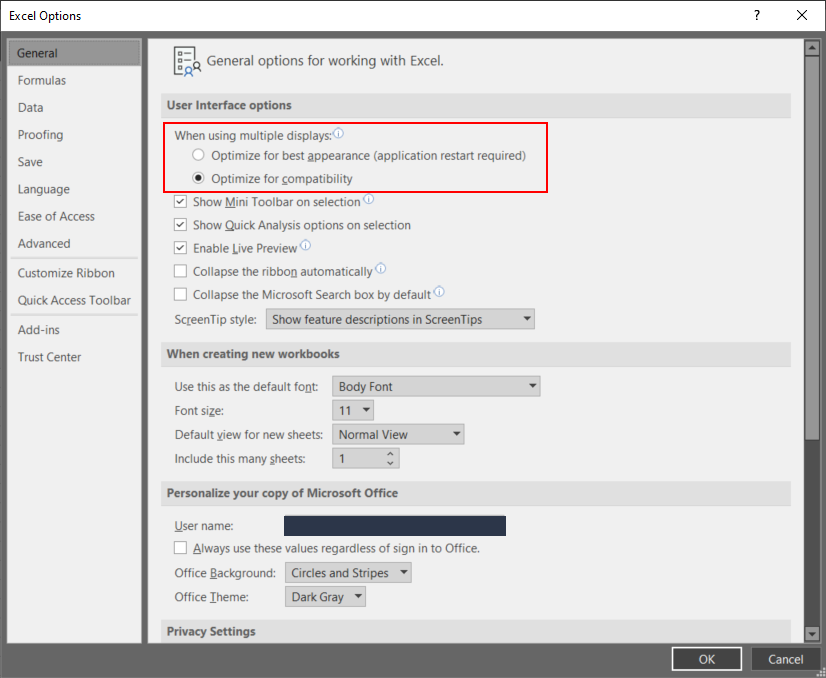Uncheck Show Mini Toolbar on selection
826x678 pixels.
pos(180,202)
